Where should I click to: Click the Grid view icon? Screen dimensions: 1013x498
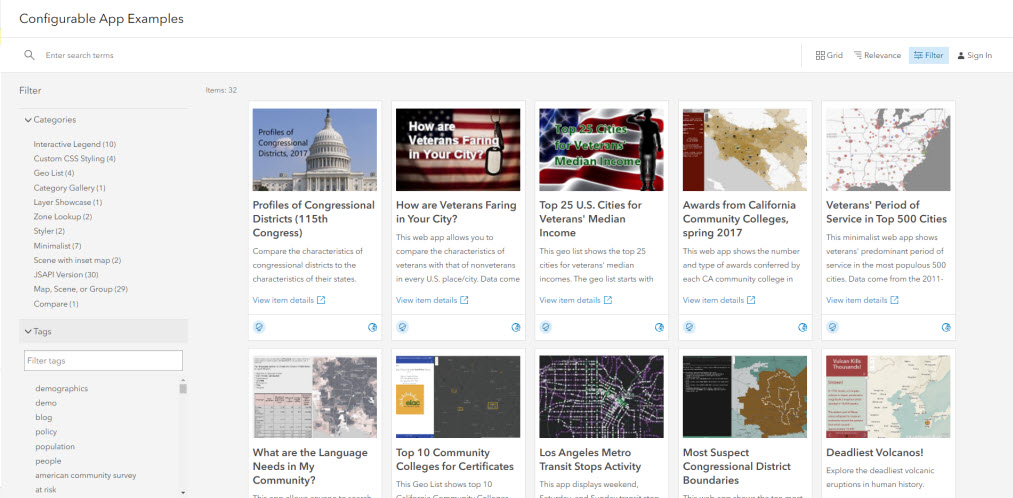click(x=820, y=56)
